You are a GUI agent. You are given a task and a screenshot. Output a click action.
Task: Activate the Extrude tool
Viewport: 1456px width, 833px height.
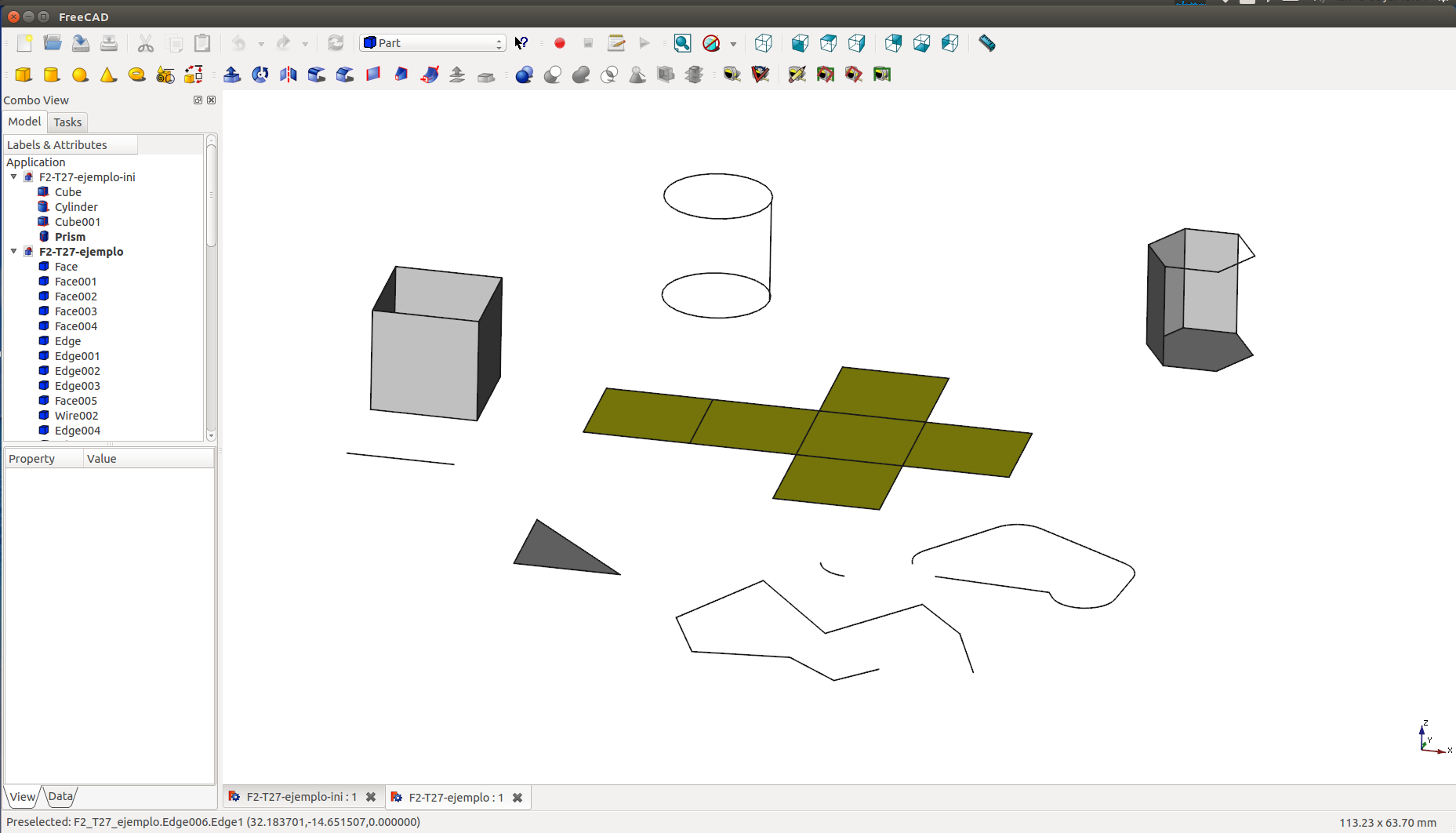(x=232, y=75)
